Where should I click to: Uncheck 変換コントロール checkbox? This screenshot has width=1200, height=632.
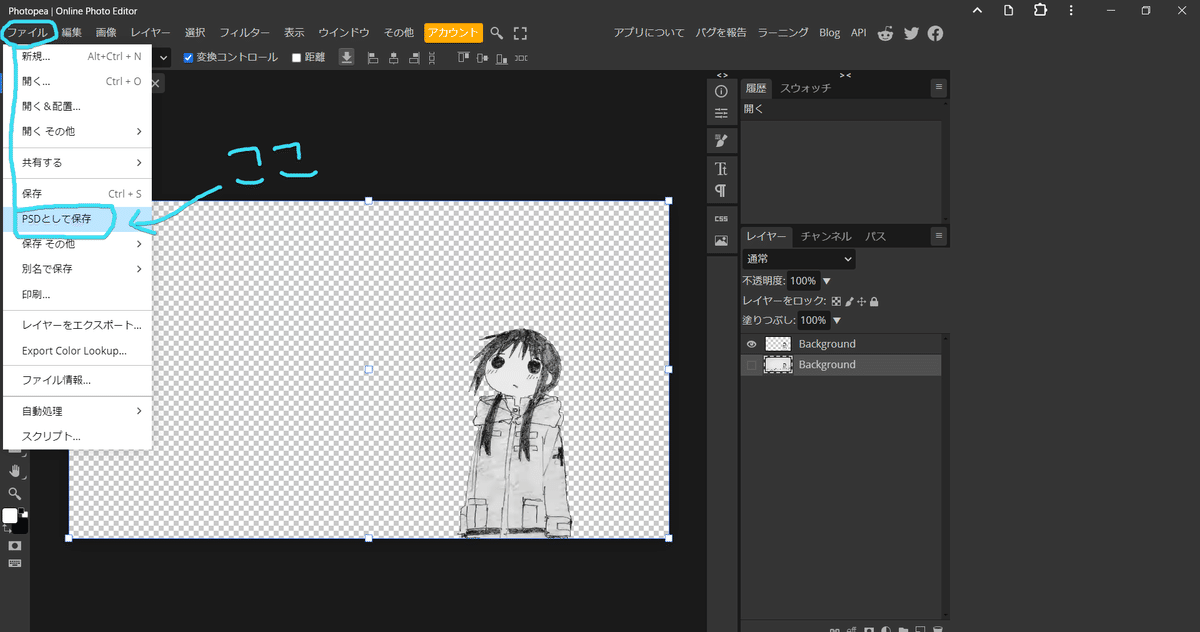point(189,57)
